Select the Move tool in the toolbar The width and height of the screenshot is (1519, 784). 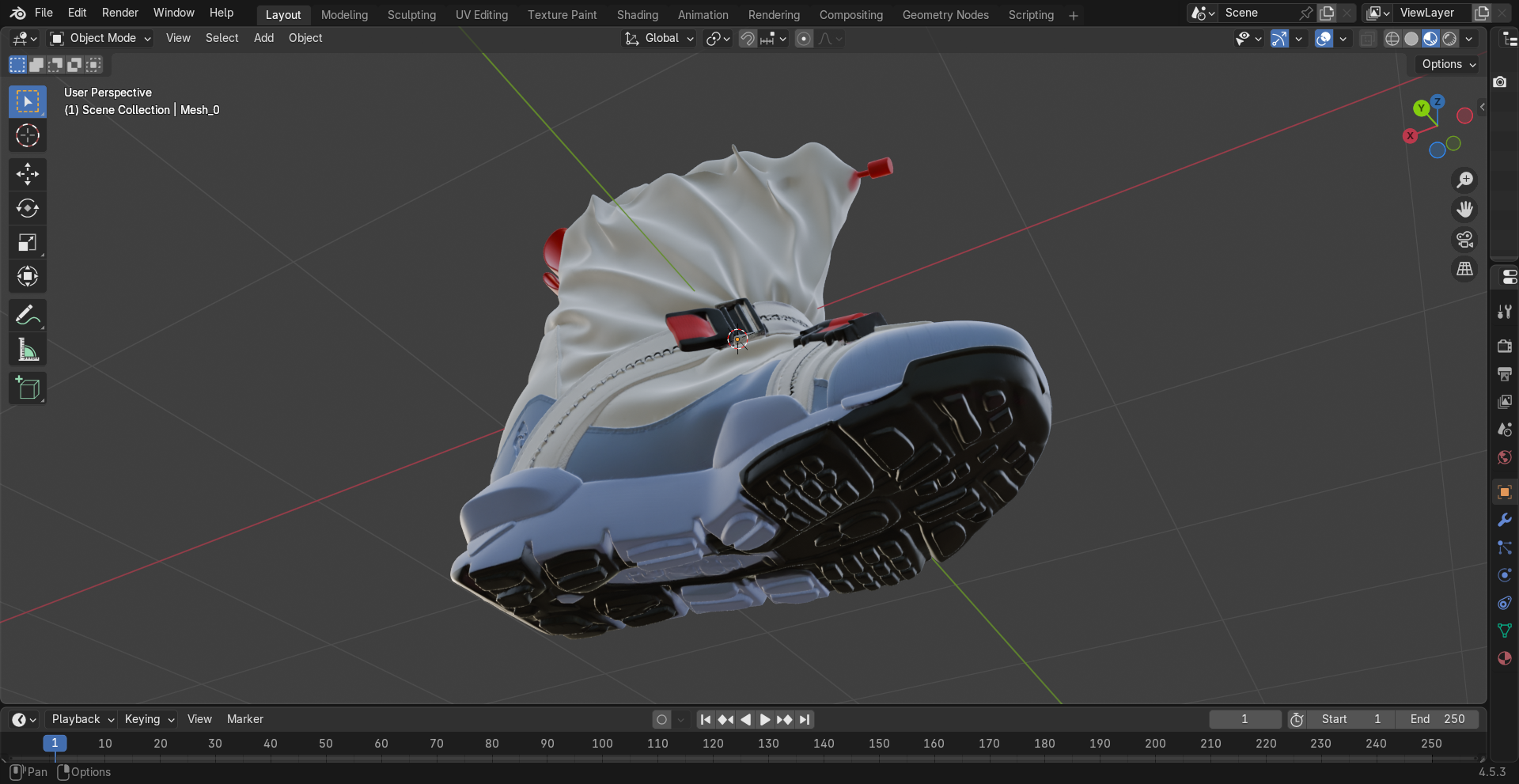(27, 174)
